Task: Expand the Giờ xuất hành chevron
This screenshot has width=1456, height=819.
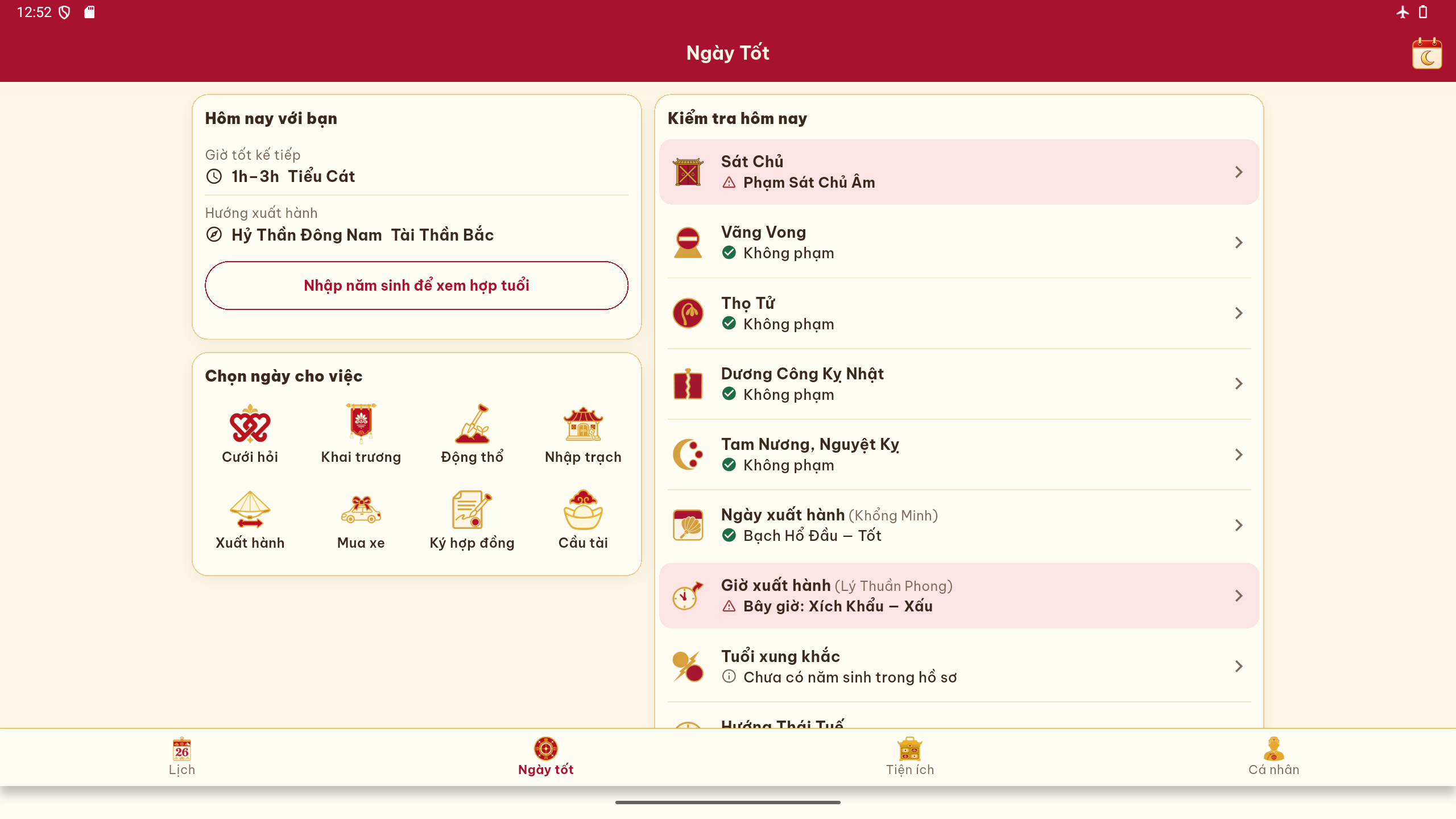Action: pyautogui.click(x=1238, y=595)
